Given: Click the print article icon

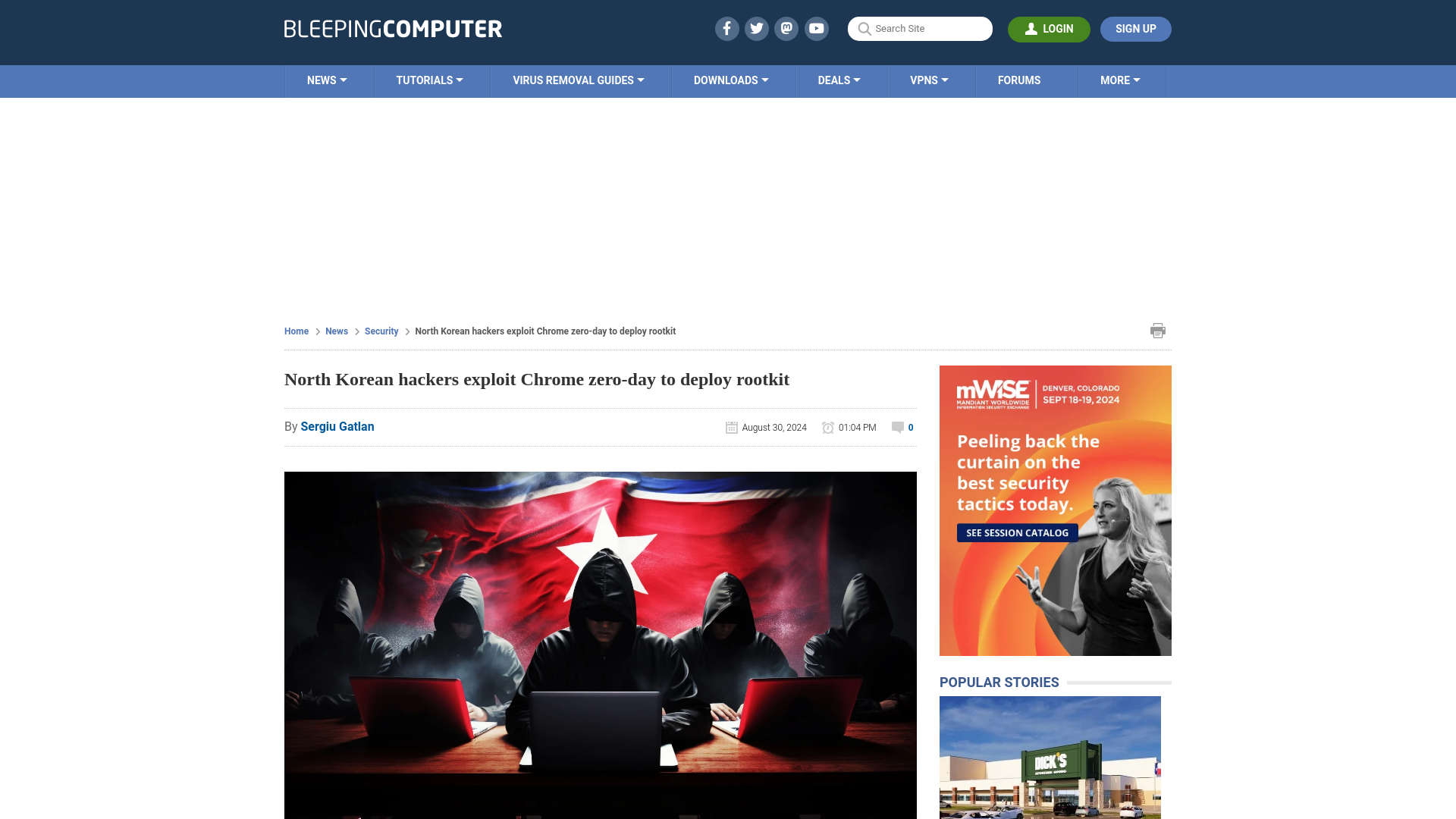Looking at the screenshot, I should pyautogui.click(x=1158, y=330).
